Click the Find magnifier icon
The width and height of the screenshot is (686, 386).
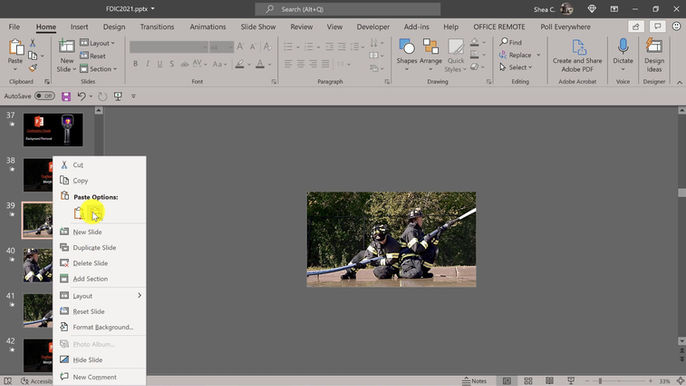pyautogui.click(x=504, y=42)
